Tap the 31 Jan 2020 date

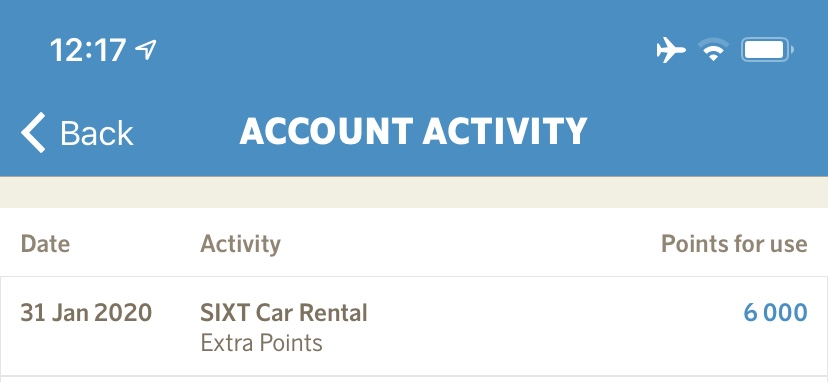(86, 313)
